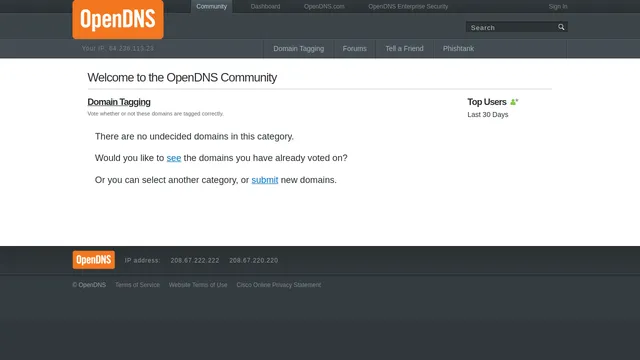Open the Cisco Online Privacy Statement link
640x360 pixels.
pyautogui.click(x=279, y=285)
